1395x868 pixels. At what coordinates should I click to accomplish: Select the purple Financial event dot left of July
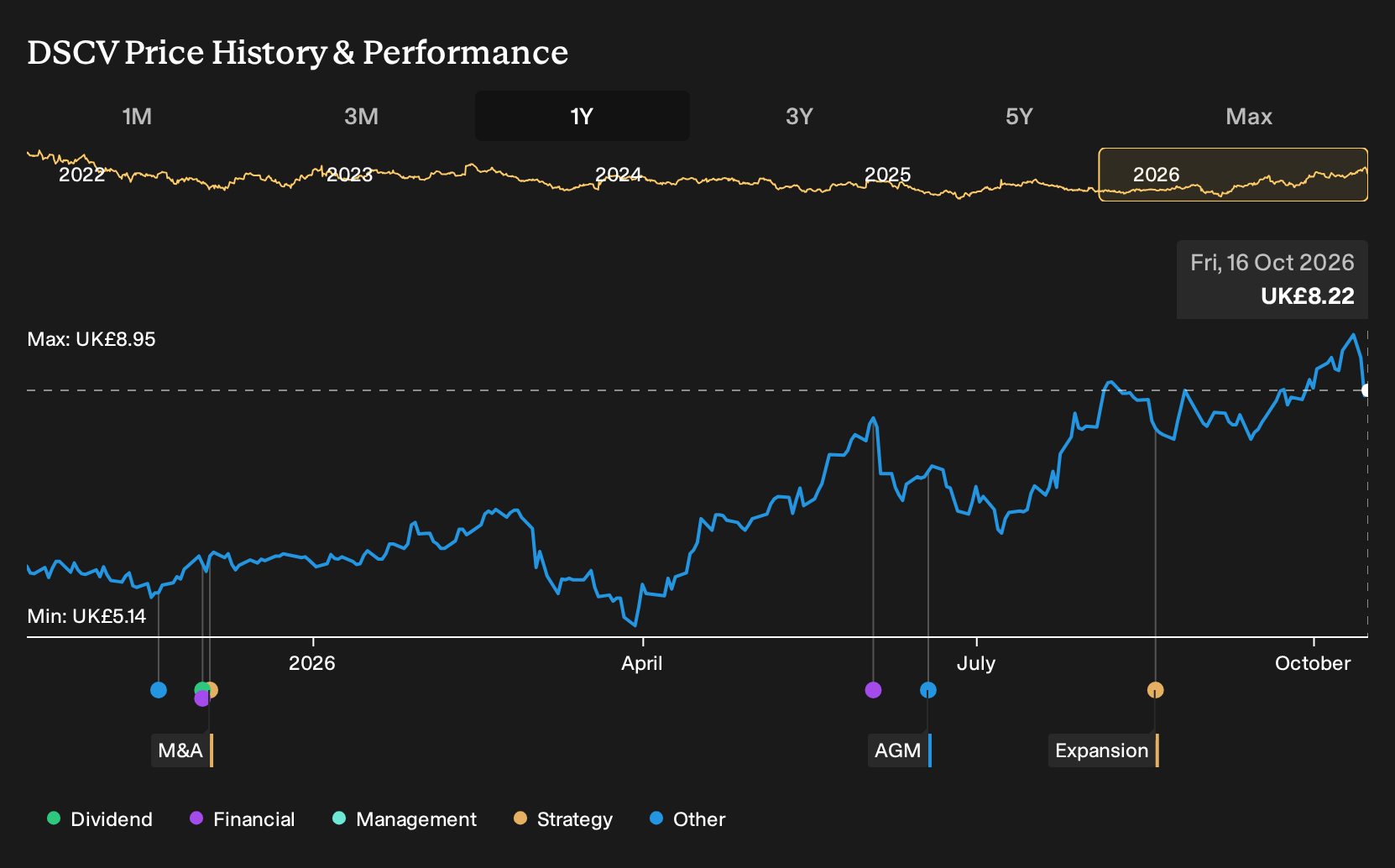[873, 690]
